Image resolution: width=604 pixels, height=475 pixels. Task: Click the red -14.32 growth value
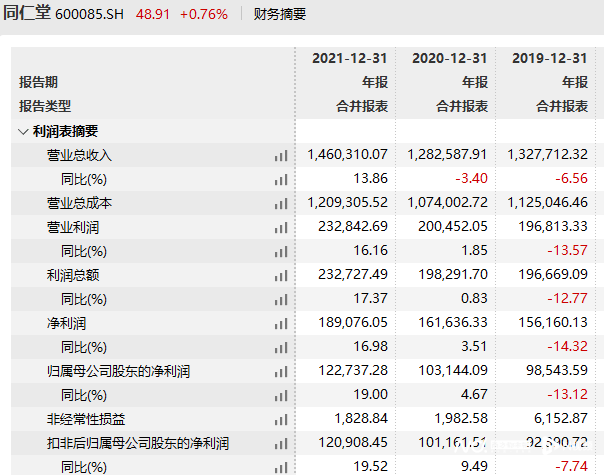point(568,346)
